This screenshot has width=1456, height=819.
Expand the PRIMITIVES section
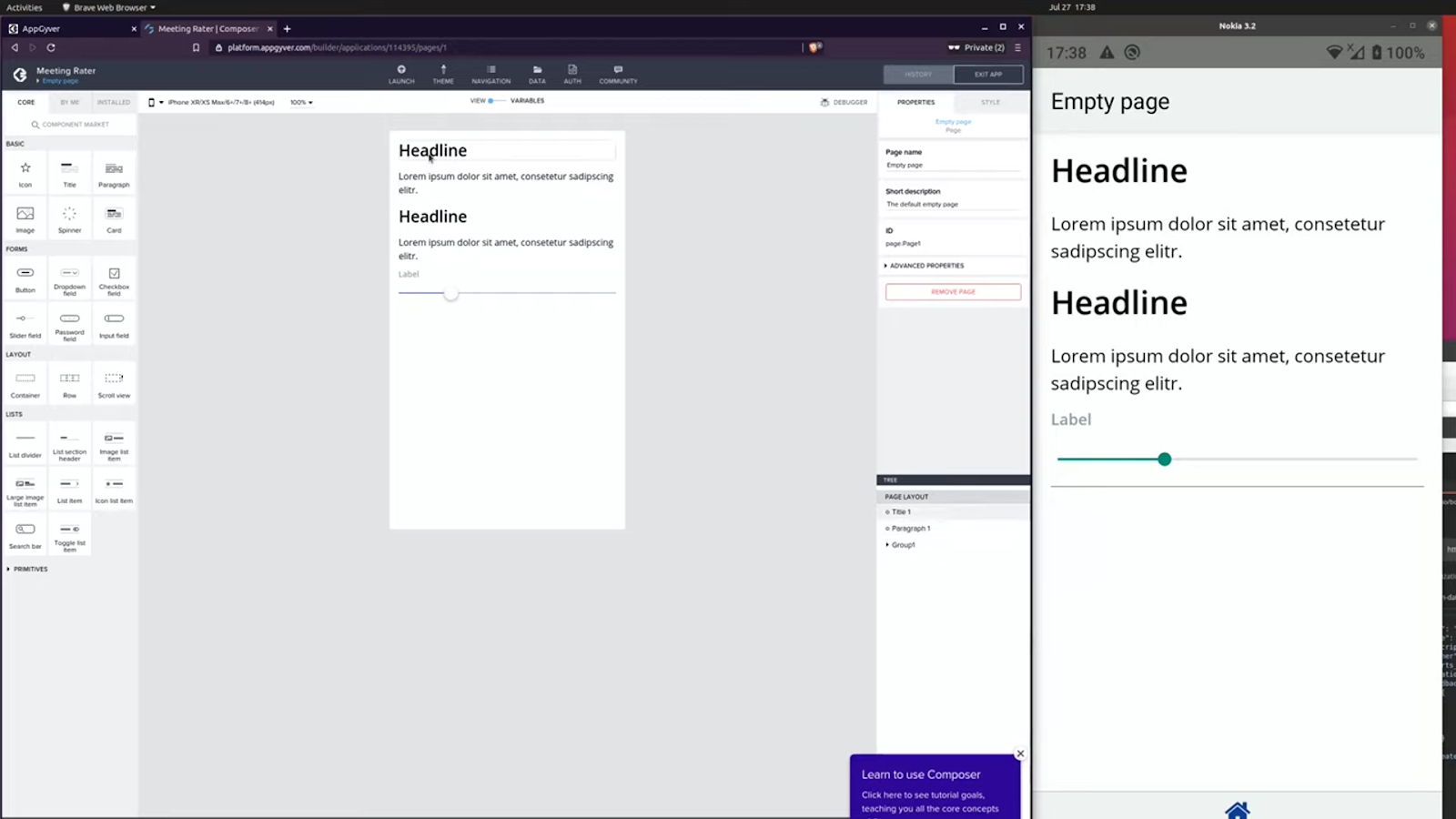click(30, 569)
